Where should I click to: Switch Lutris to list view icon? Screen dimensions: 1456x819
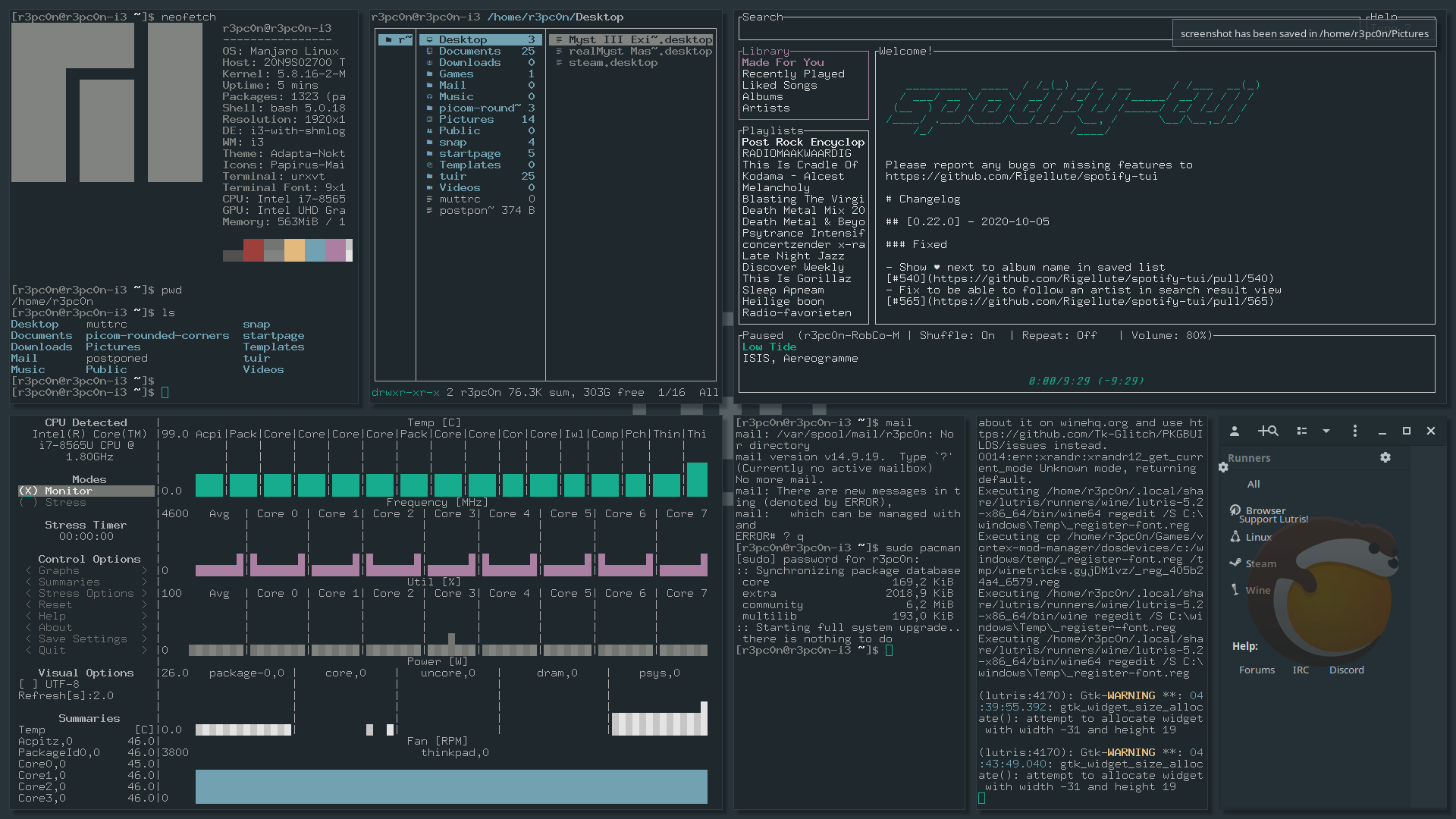point(1302,431)
